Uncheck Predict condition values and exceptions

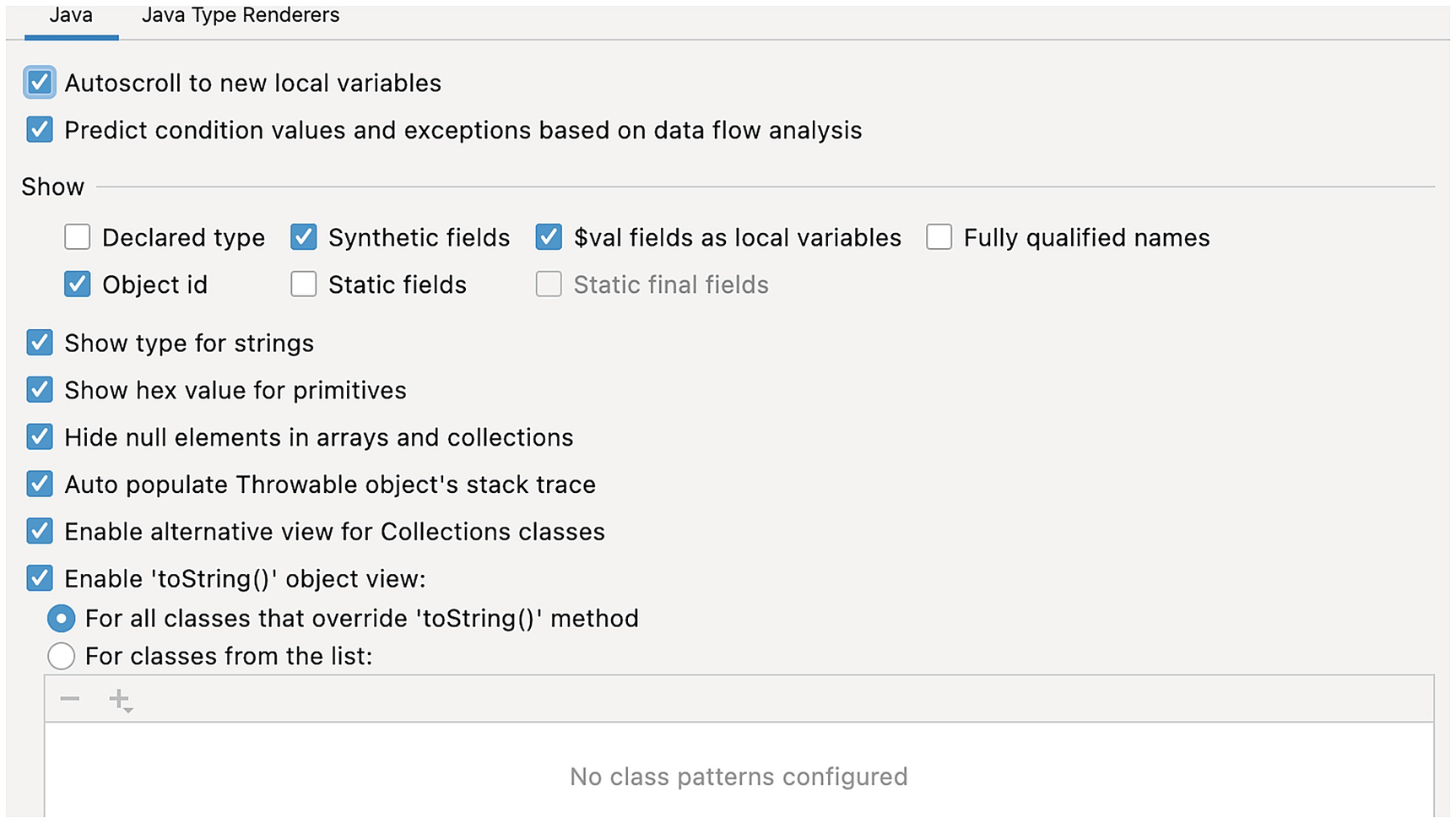pyautogui.click(x=40, y=130)
